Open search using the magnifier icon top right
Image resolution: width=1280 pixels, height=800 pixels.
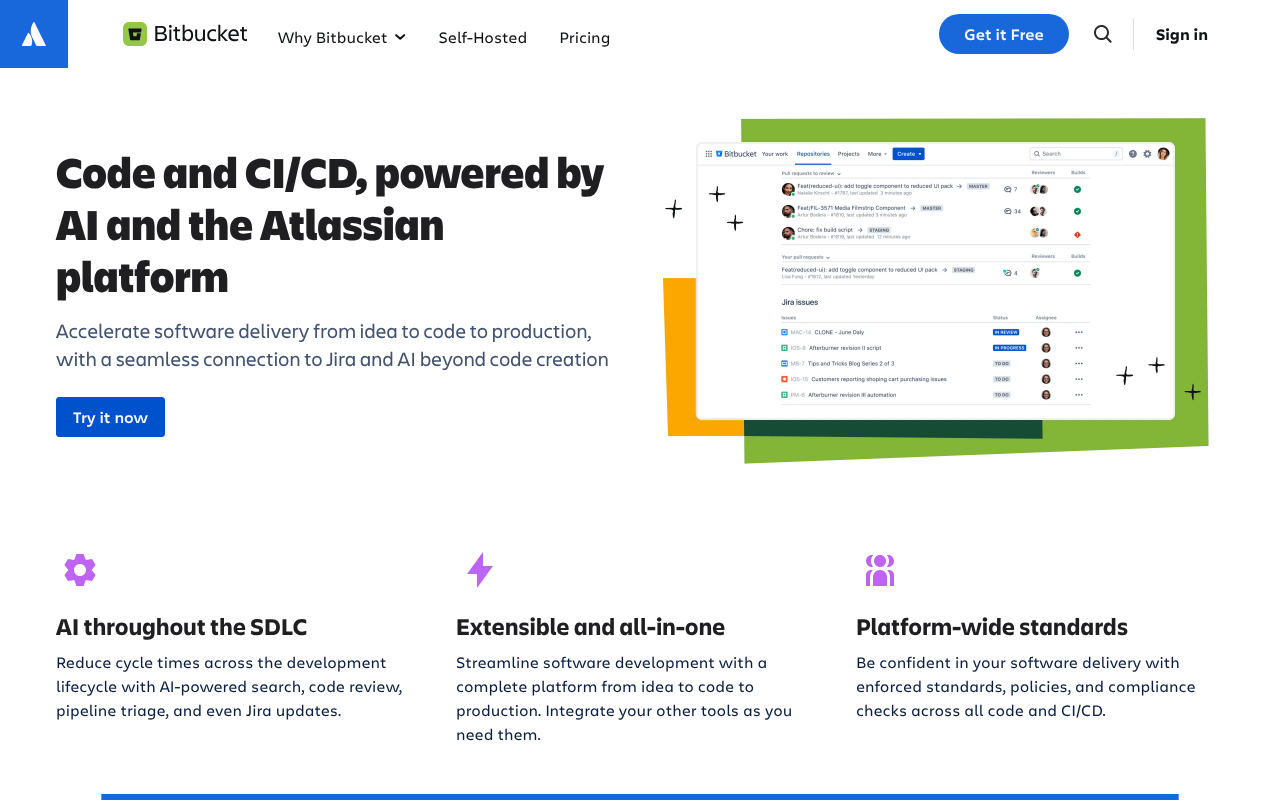1102,33
